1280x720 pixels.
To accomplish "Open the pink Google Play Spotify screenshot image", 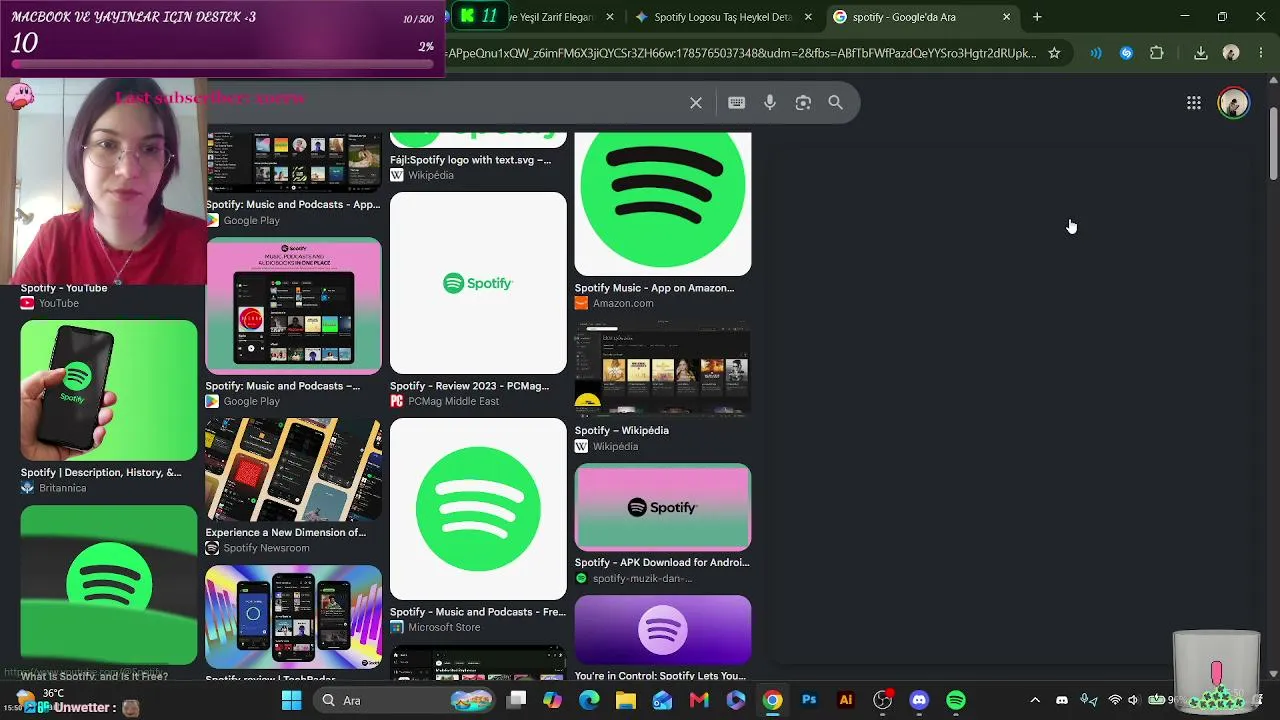I will click(293, 306).
